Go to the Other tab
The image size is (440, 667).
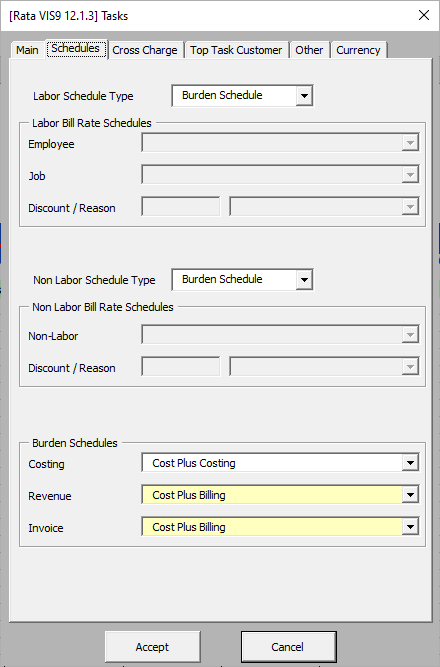click(x=309, y=50)
